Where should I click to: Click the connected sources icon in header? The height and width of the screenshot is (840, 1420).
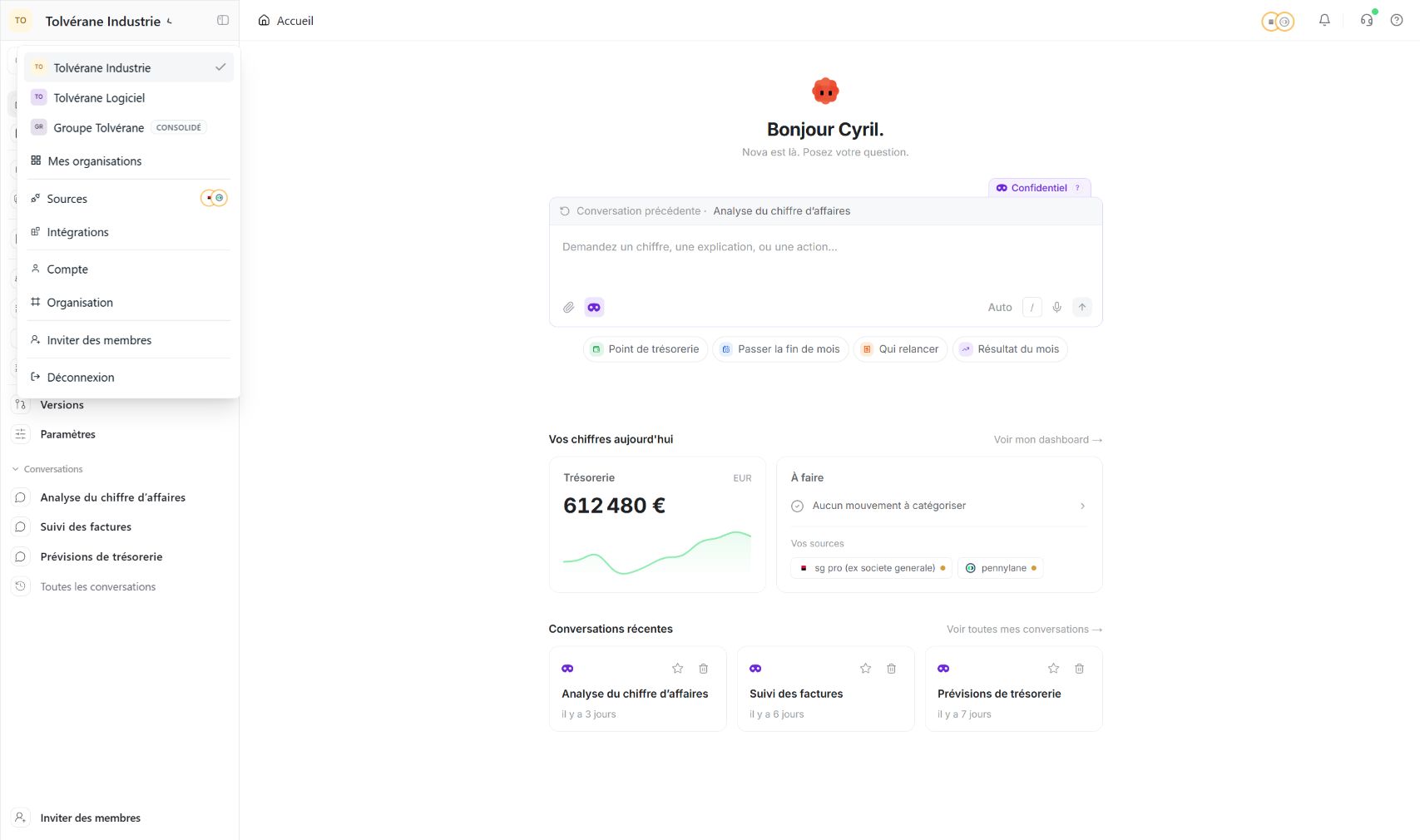(1278, 22)
